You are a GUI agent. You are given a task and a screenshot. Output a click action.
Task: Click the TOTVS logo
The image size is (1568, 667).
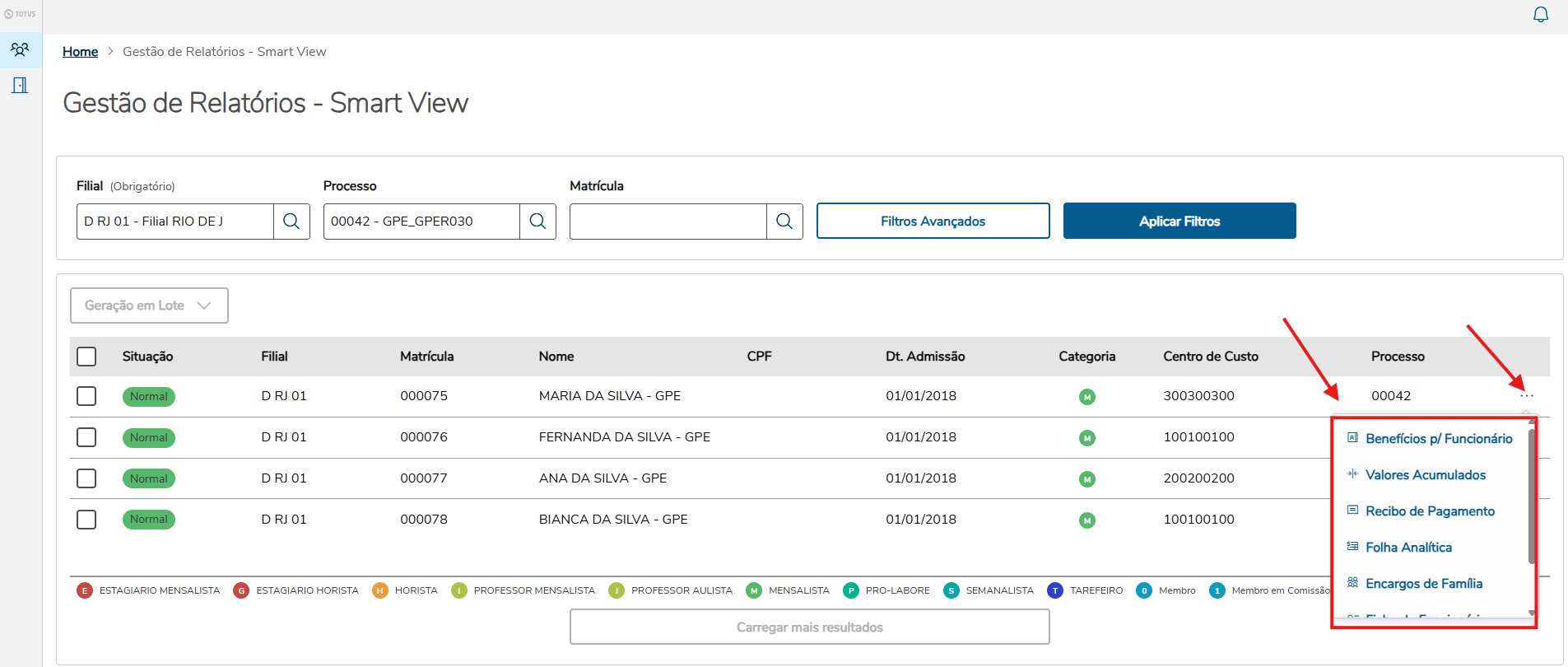pos(20,14)
